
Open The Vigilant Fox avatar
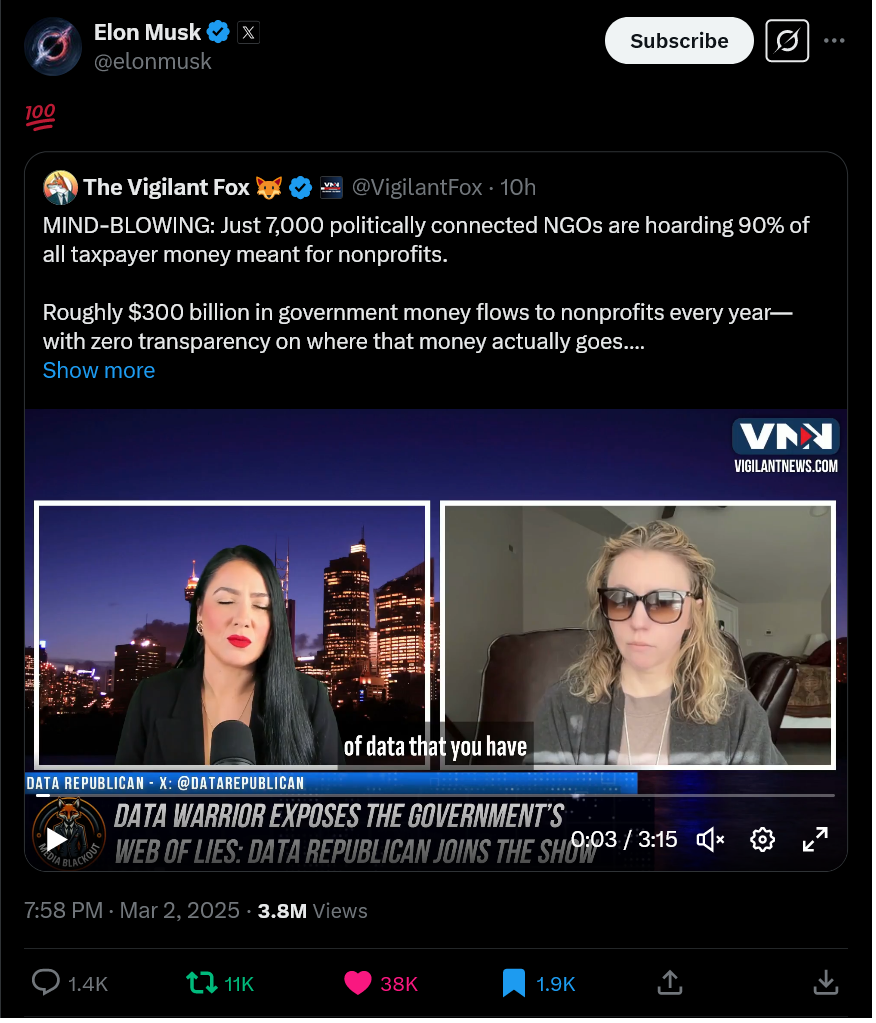coord(60,189)
